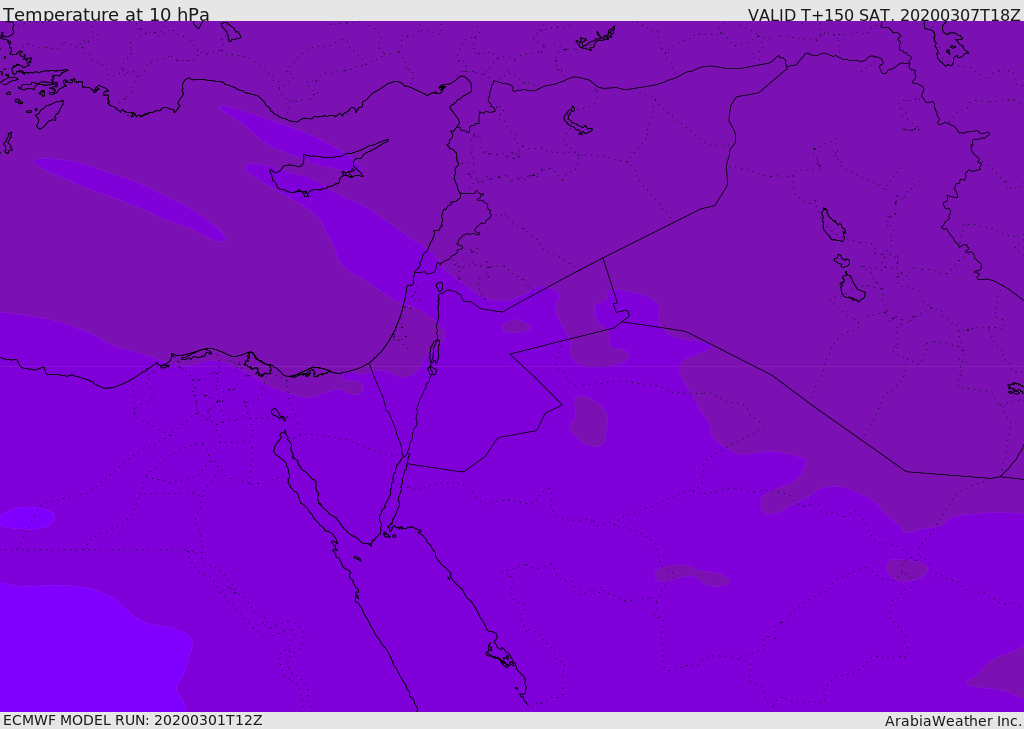Click the 'ArabiaWeather Inc' credit text

(953, 721)
